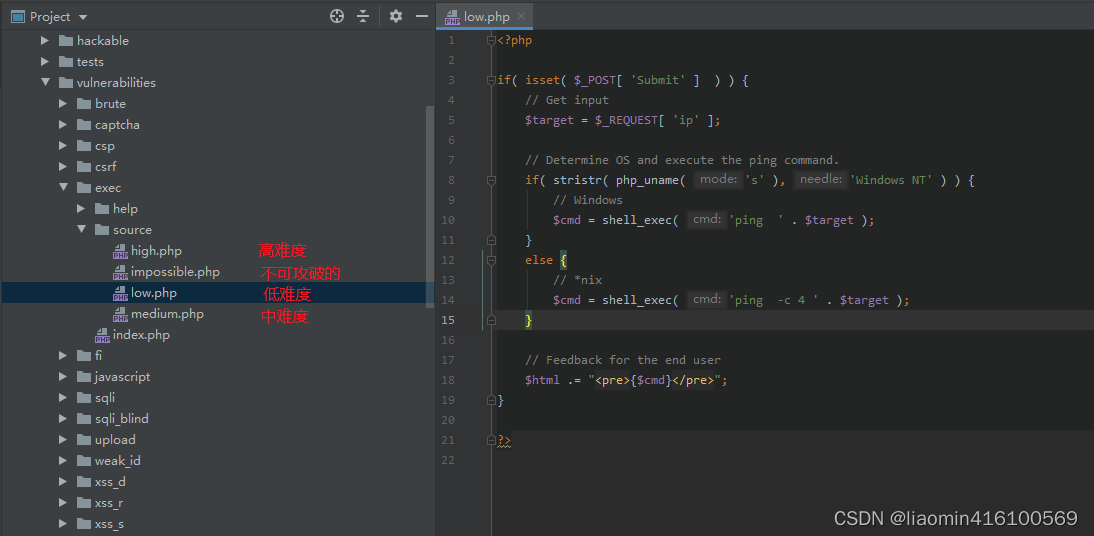
Task: Click the javascript folder icon
Action: tap(84, 377)
